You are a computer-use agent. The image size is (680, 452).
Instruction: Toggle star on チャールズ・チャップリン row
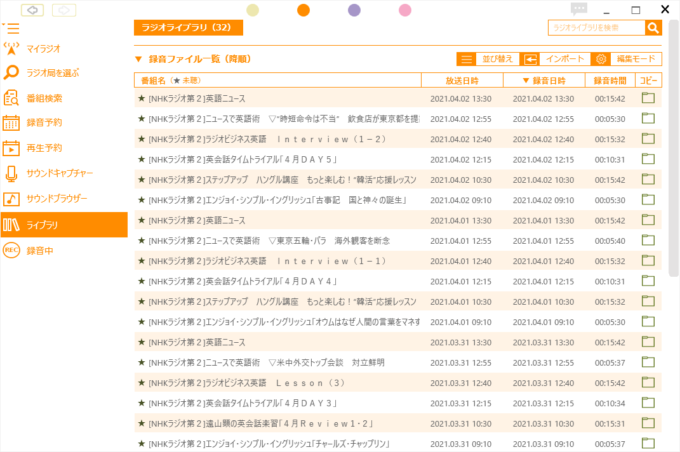click(x=141, y=443)
